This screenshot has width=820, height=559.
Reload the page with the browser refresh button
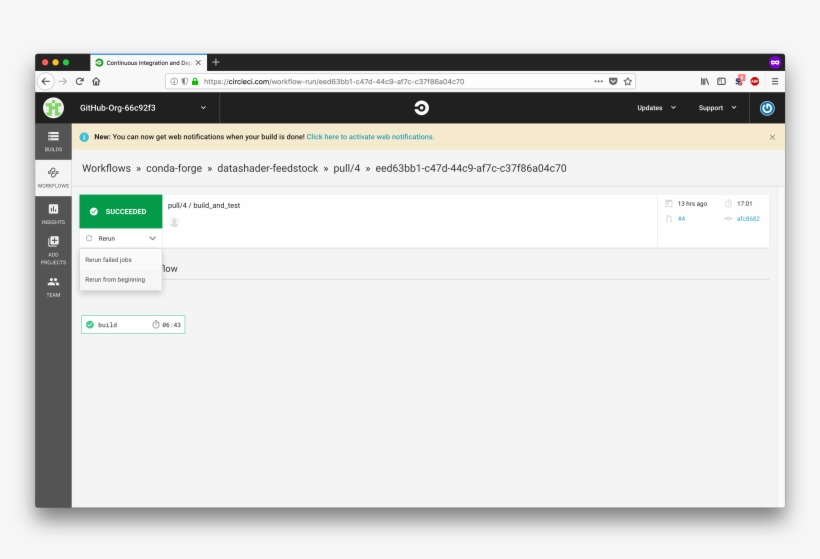[80, 82]
